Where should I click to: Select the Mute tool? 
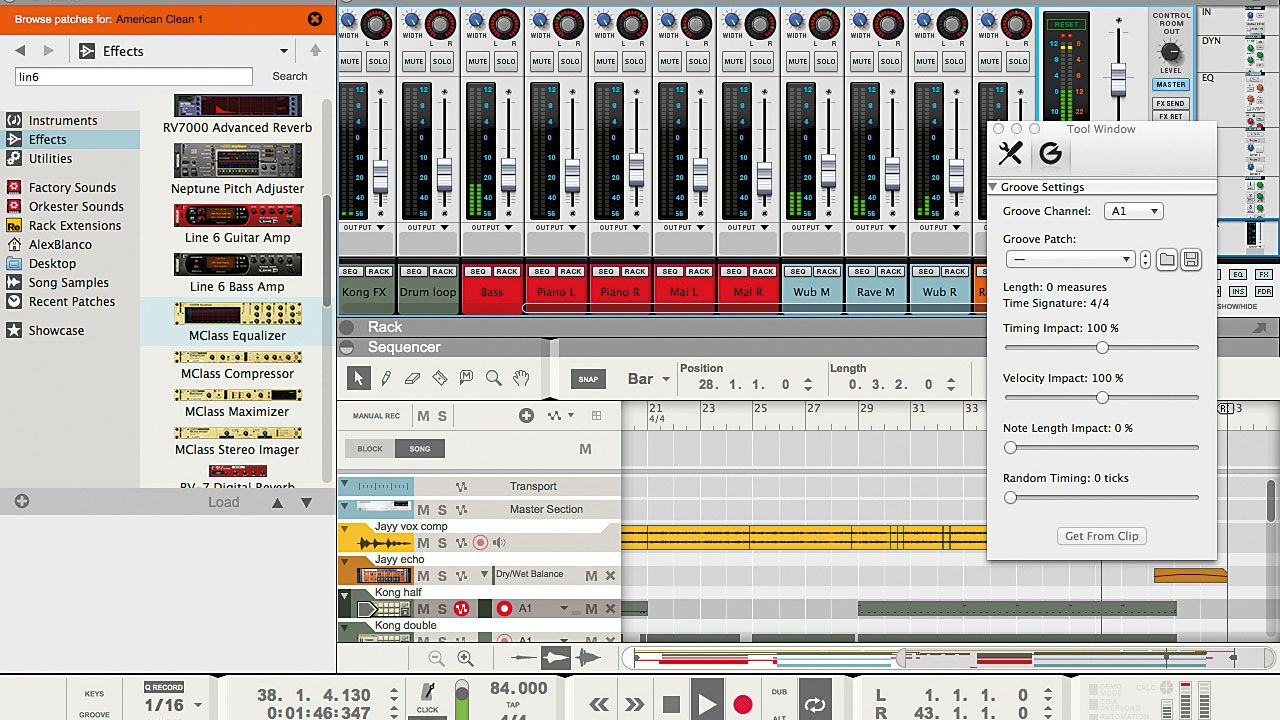tap(466, 378)
